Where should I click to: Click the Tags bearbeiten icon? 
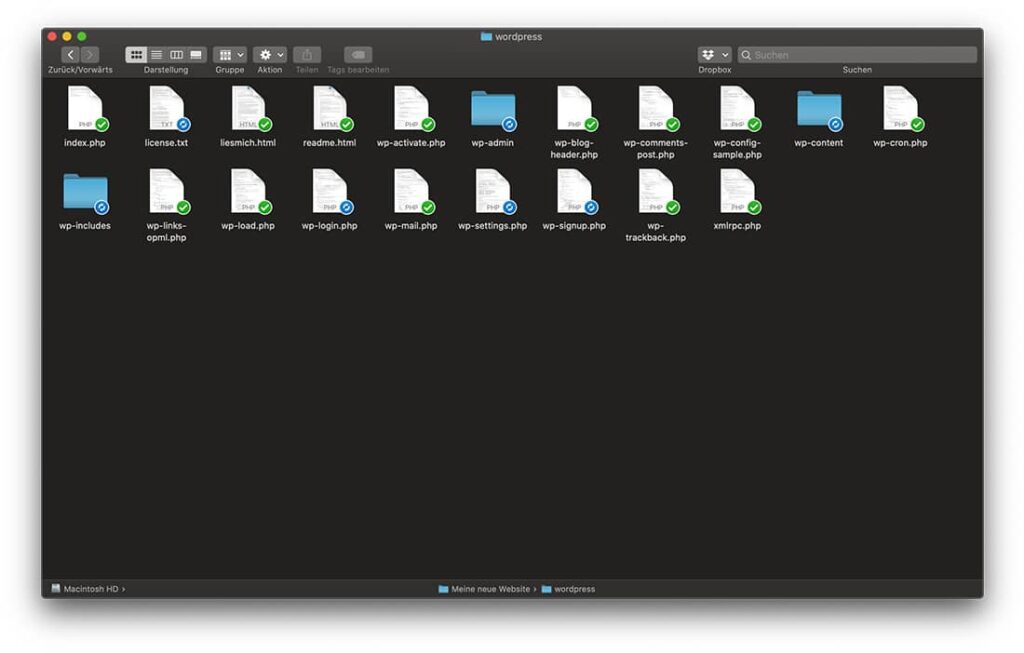[x=357, y=54]
